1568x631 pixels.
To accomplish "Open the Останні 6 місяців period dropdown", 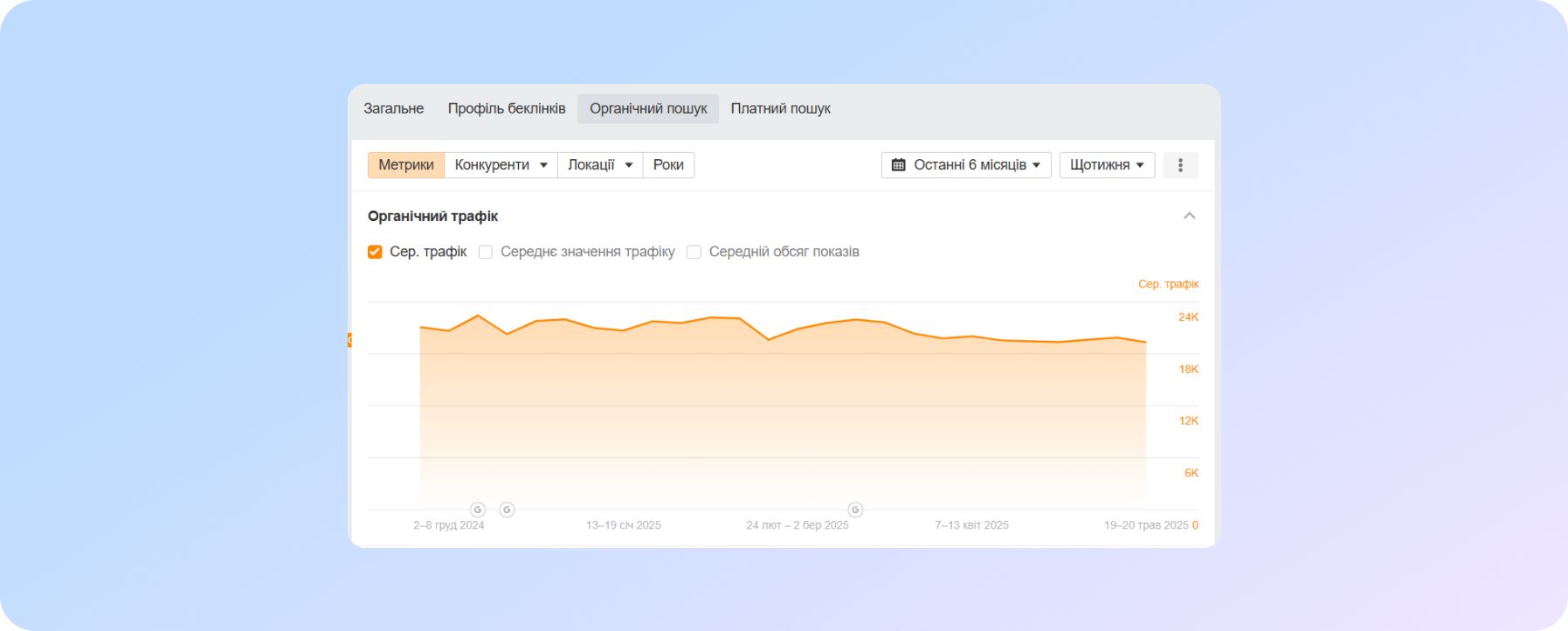I will tap(966, 165).
